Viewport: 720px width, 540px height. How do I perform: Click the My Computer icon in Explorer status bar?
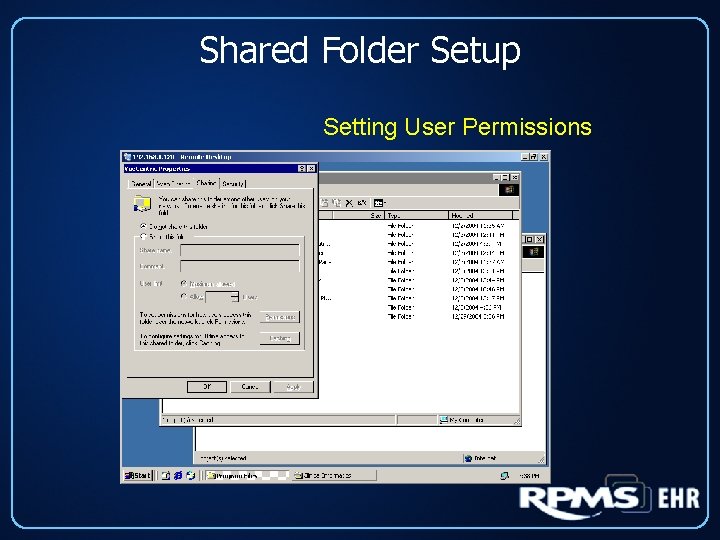click(443, 420)
